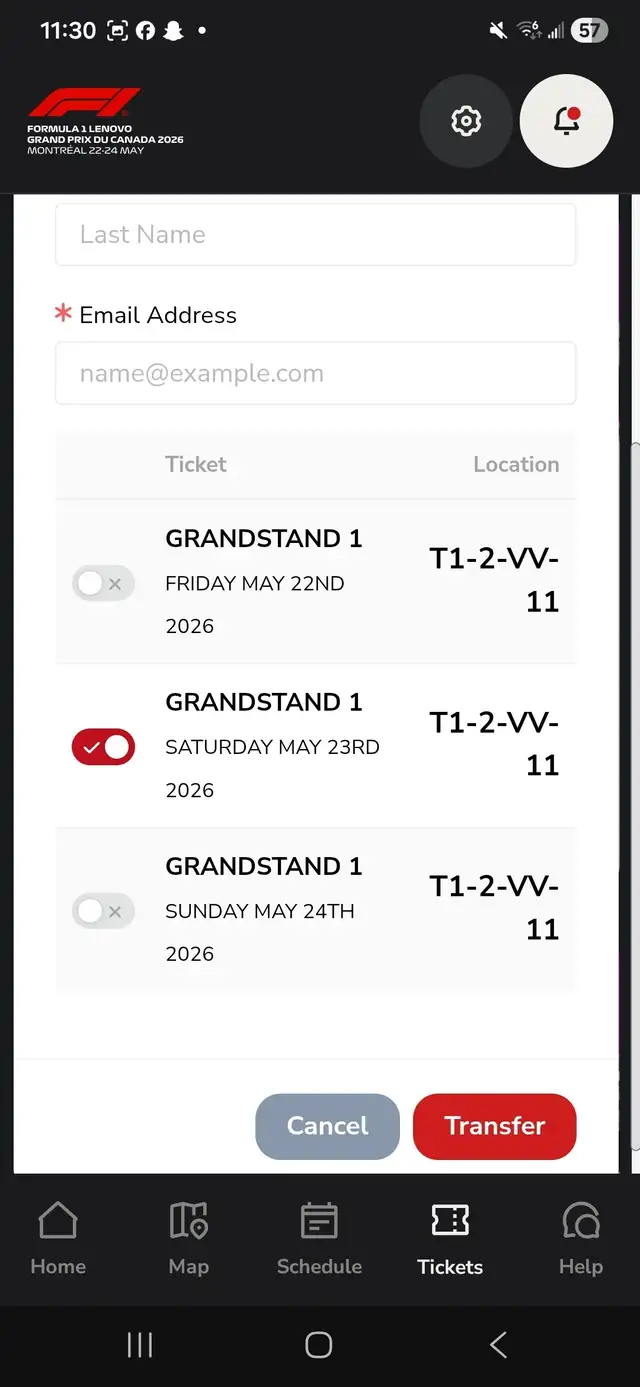The width and height of the screenshot is (640, 1387).
Task: Enable Friday May 22nd ticket toggle
Action: [103, 583]
